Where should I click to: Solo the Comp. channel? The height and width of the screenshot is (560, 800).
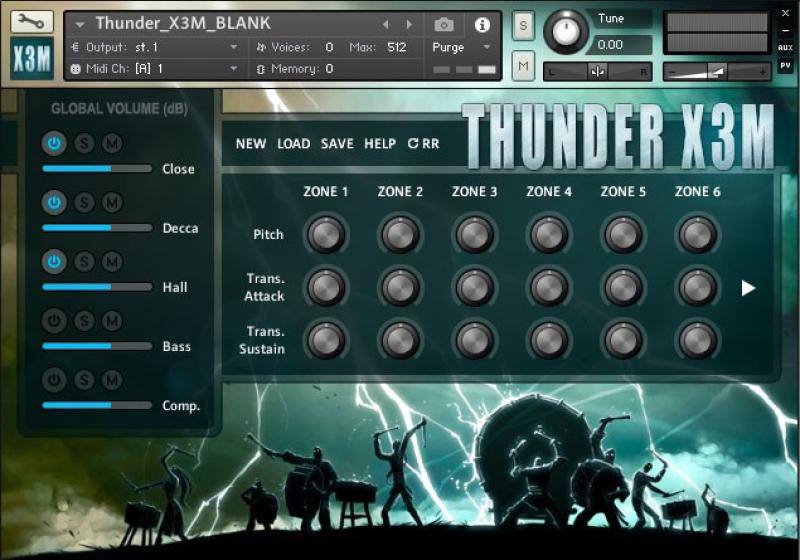point(84,380)
